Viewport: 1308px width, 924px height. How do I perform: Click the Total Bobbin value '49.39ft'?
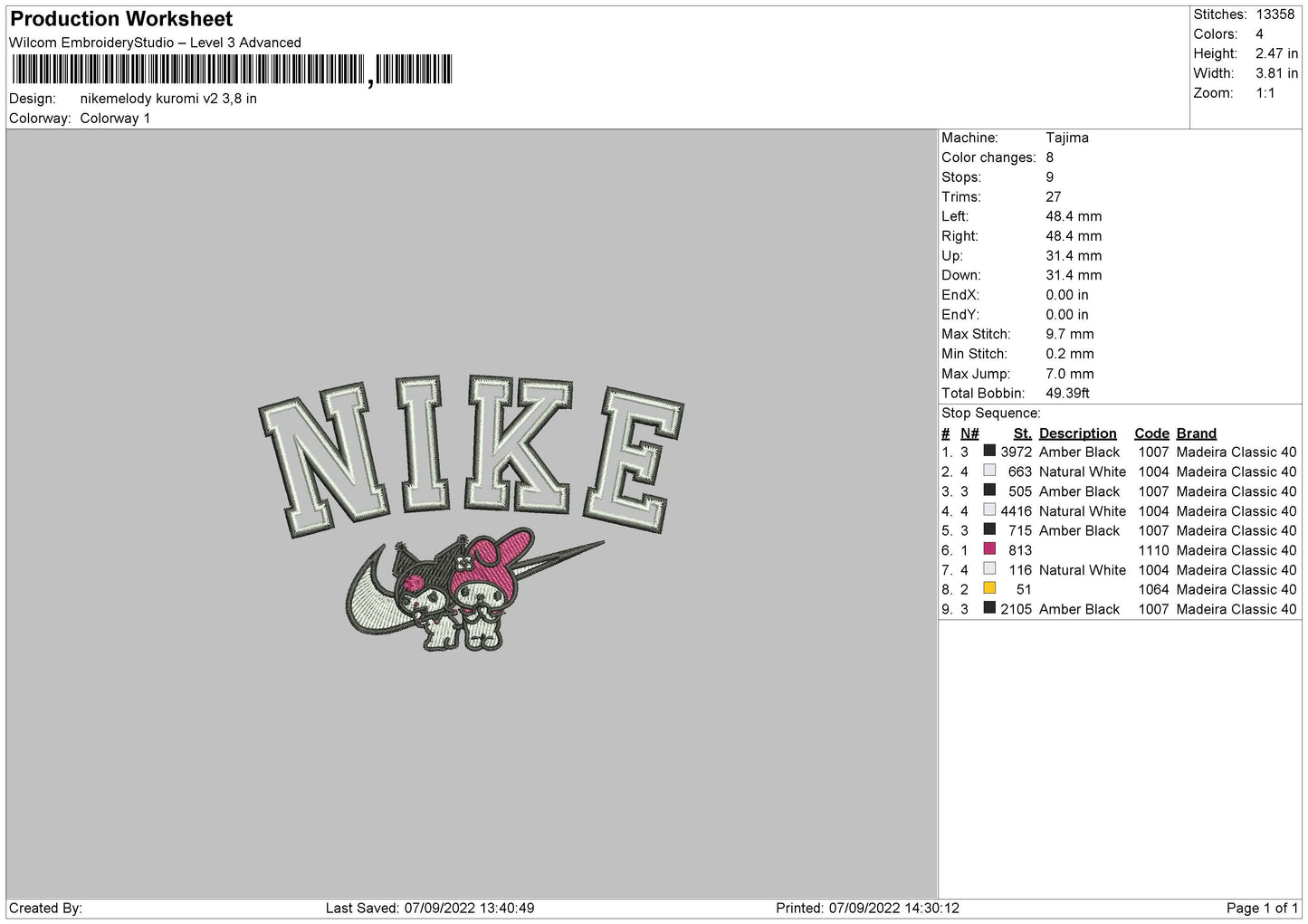[1067, 394]
